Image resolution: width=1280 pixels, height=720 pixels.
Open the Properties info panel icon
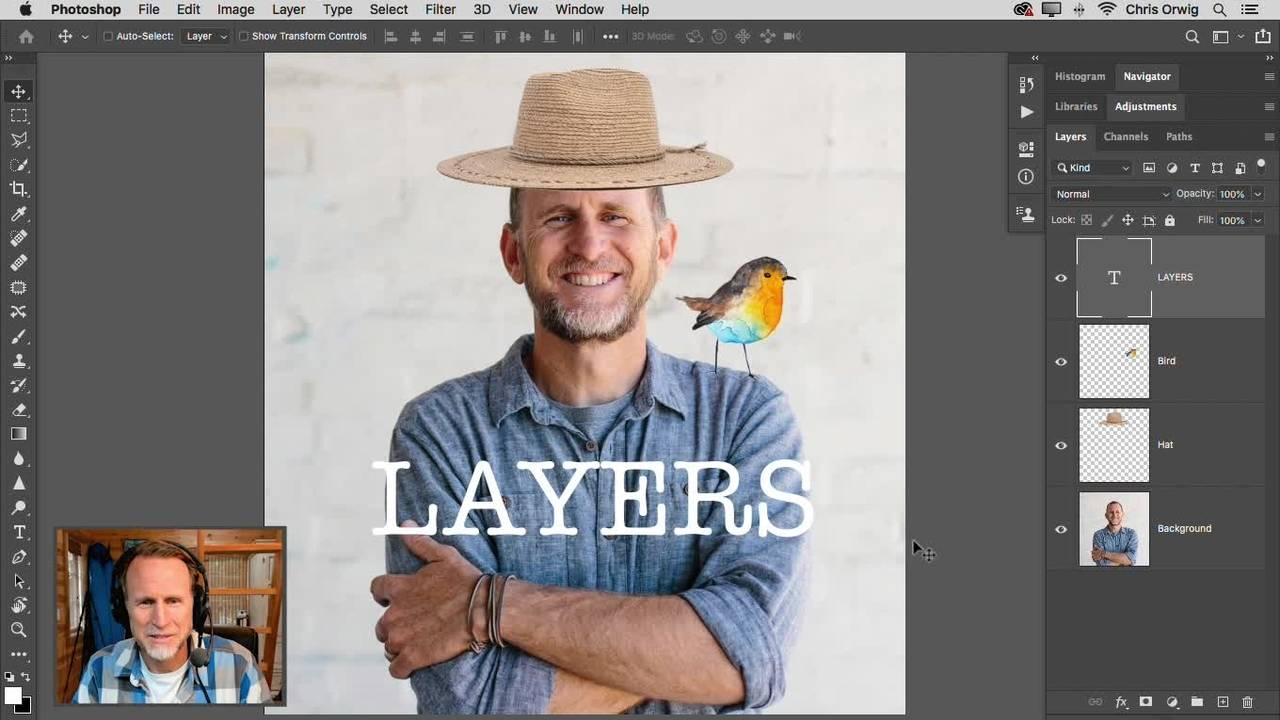(x=1026, y=177)
